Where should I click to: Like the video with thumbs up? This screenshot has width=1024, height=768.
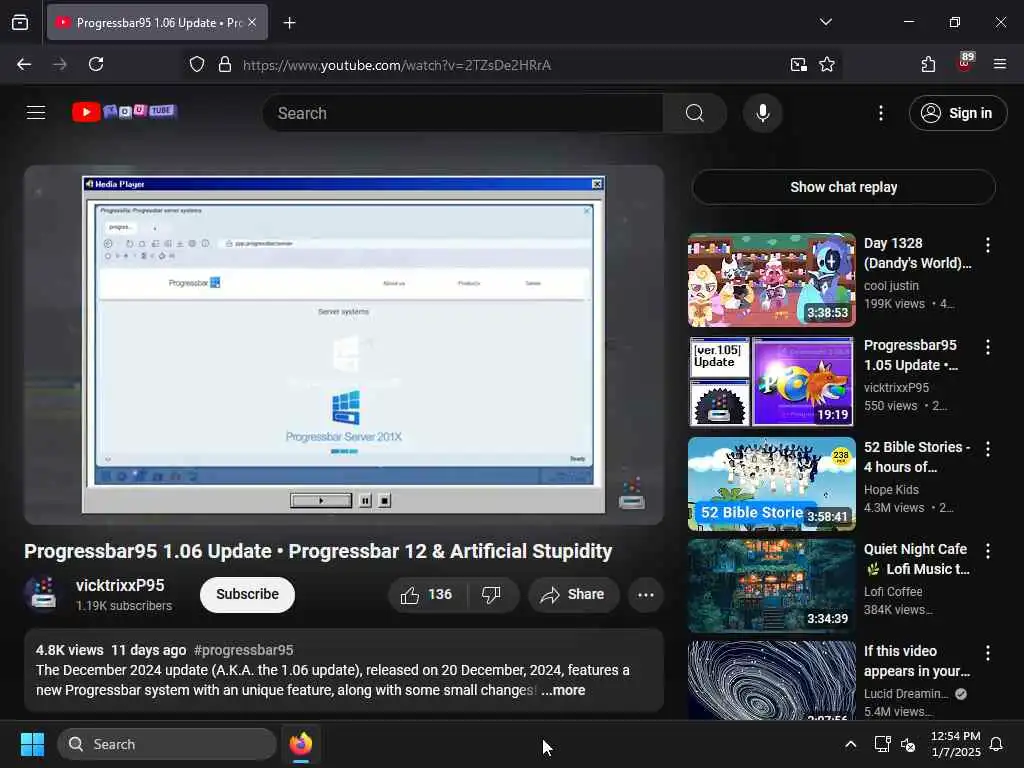[426, 594]
